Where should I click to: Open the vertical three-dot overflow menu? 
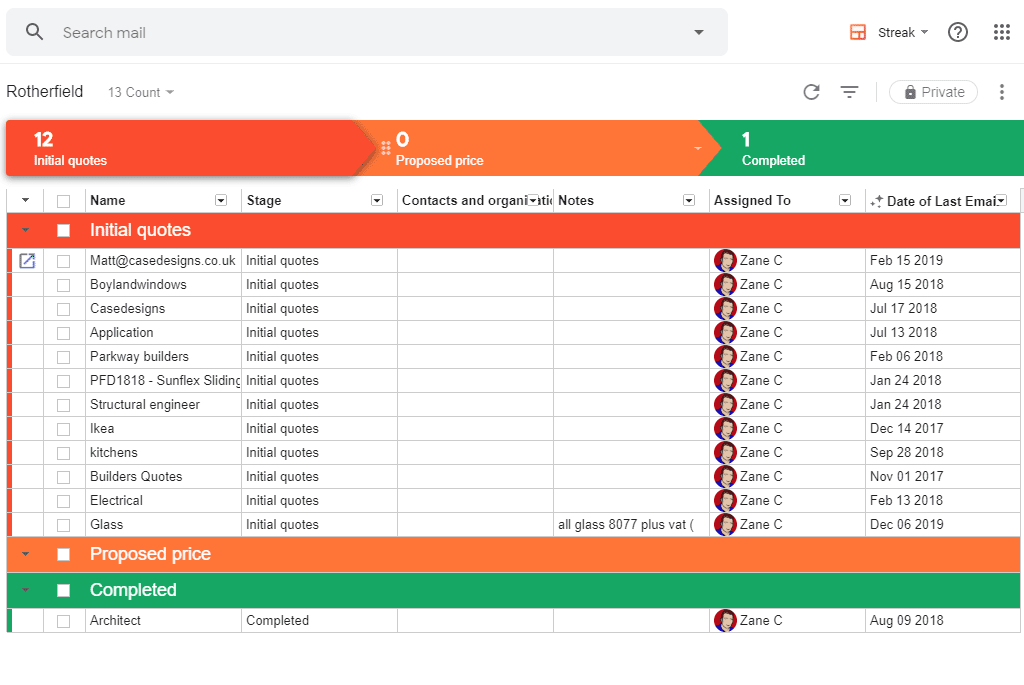tap(1002, 91)
